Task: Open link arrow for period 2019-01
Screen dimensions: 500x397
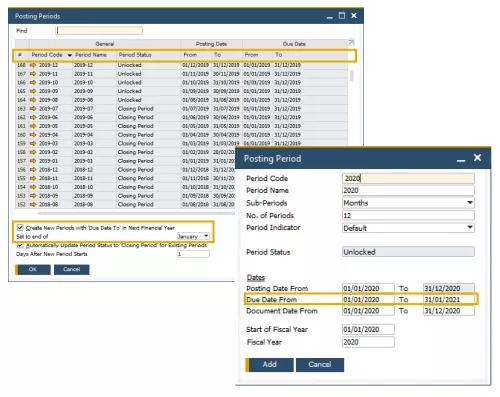Action: (33, 161)
